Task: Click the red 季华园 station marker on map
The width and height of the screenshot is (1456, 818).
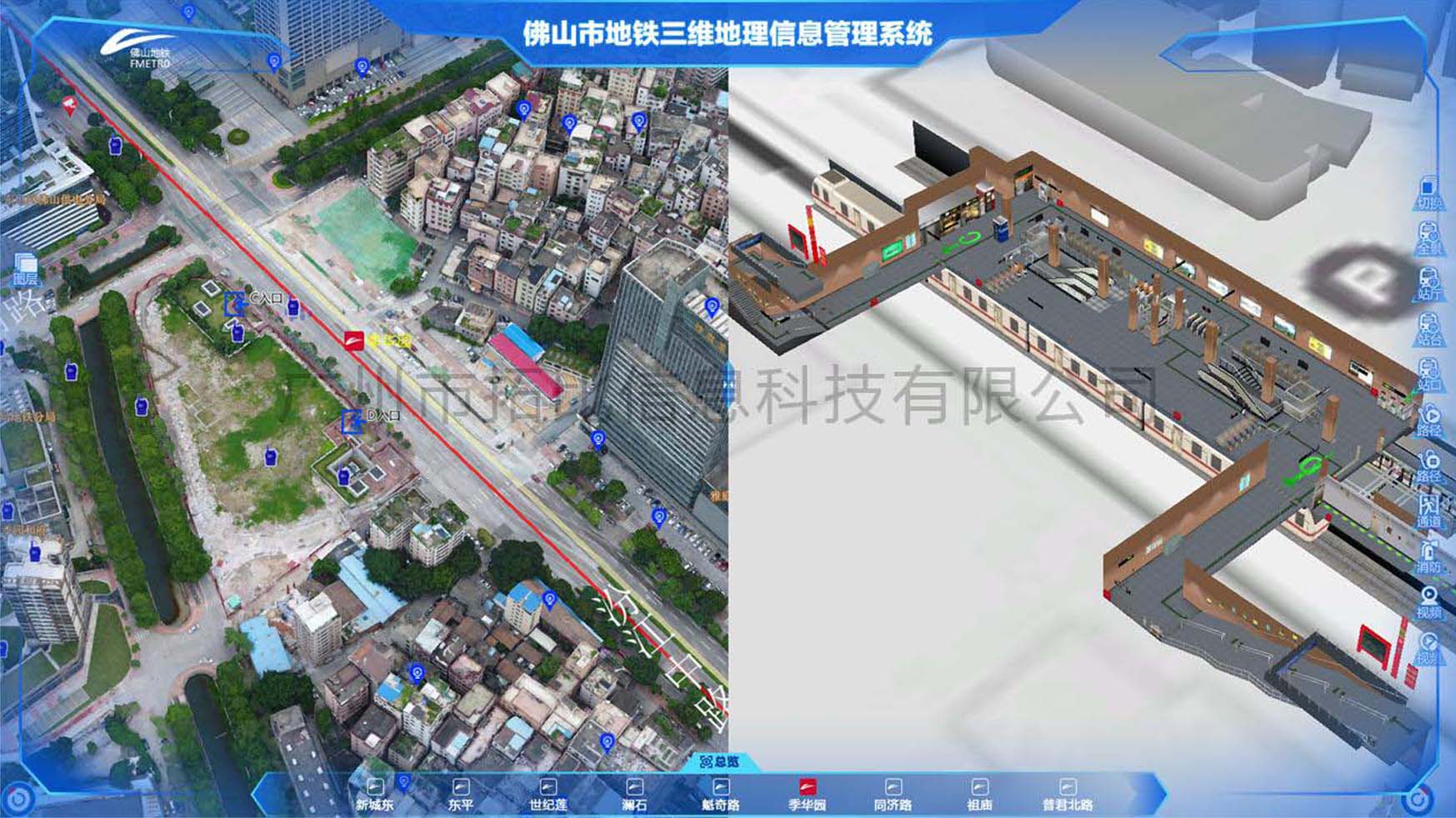Action: click(354, 341)
